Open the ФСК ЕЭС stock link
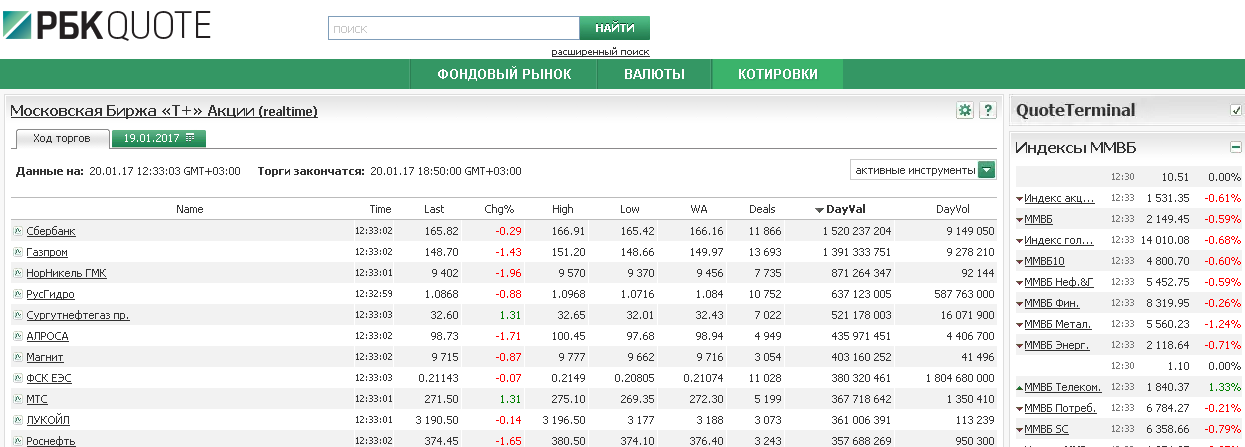Viewport: 1245px width, 447px height. pyautogui.click(x=49, y=378)
